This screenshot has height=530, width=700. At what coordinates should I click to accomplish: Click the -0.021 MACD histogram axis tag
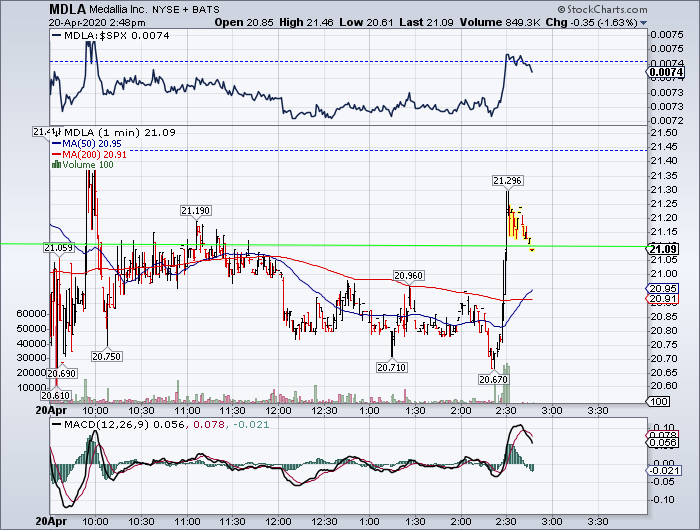coord(663,470)
